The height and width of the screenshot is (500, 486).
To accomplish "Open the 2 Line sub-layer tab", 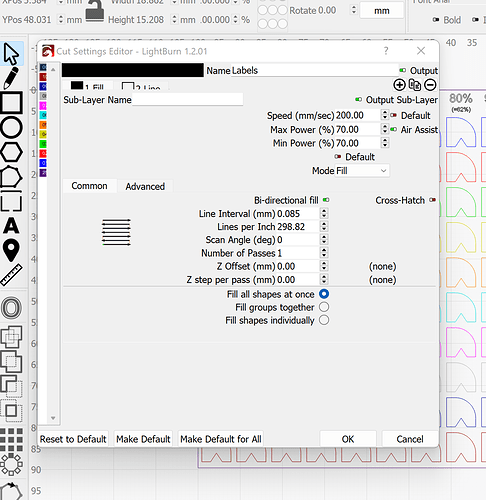I will [x=142, y=86].
